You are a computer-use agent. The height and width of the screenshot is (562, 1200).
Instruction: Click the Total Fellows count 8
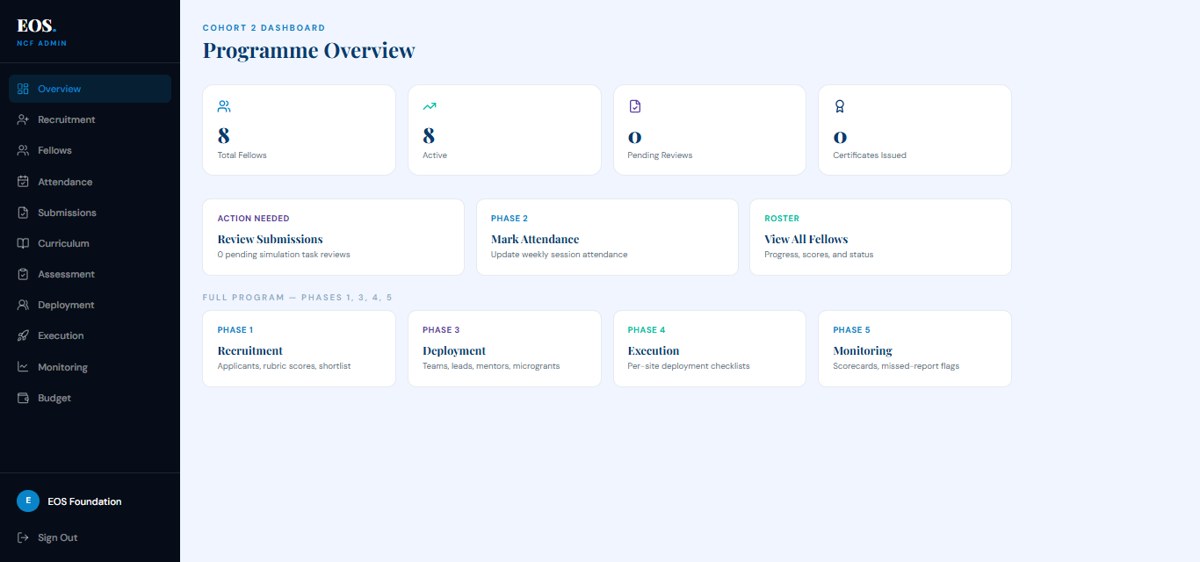[224, 136]
